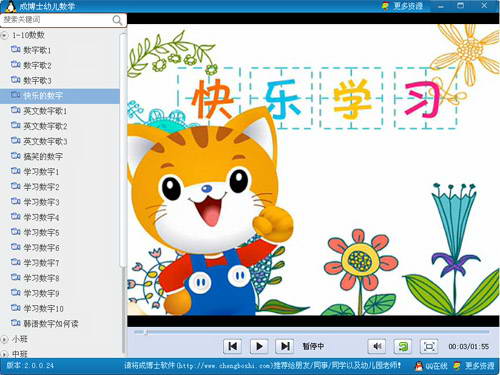500x375 pixels.
Task: Select 学习数字10 lesson
Action: pyautogui.click(x=43, y=309)
